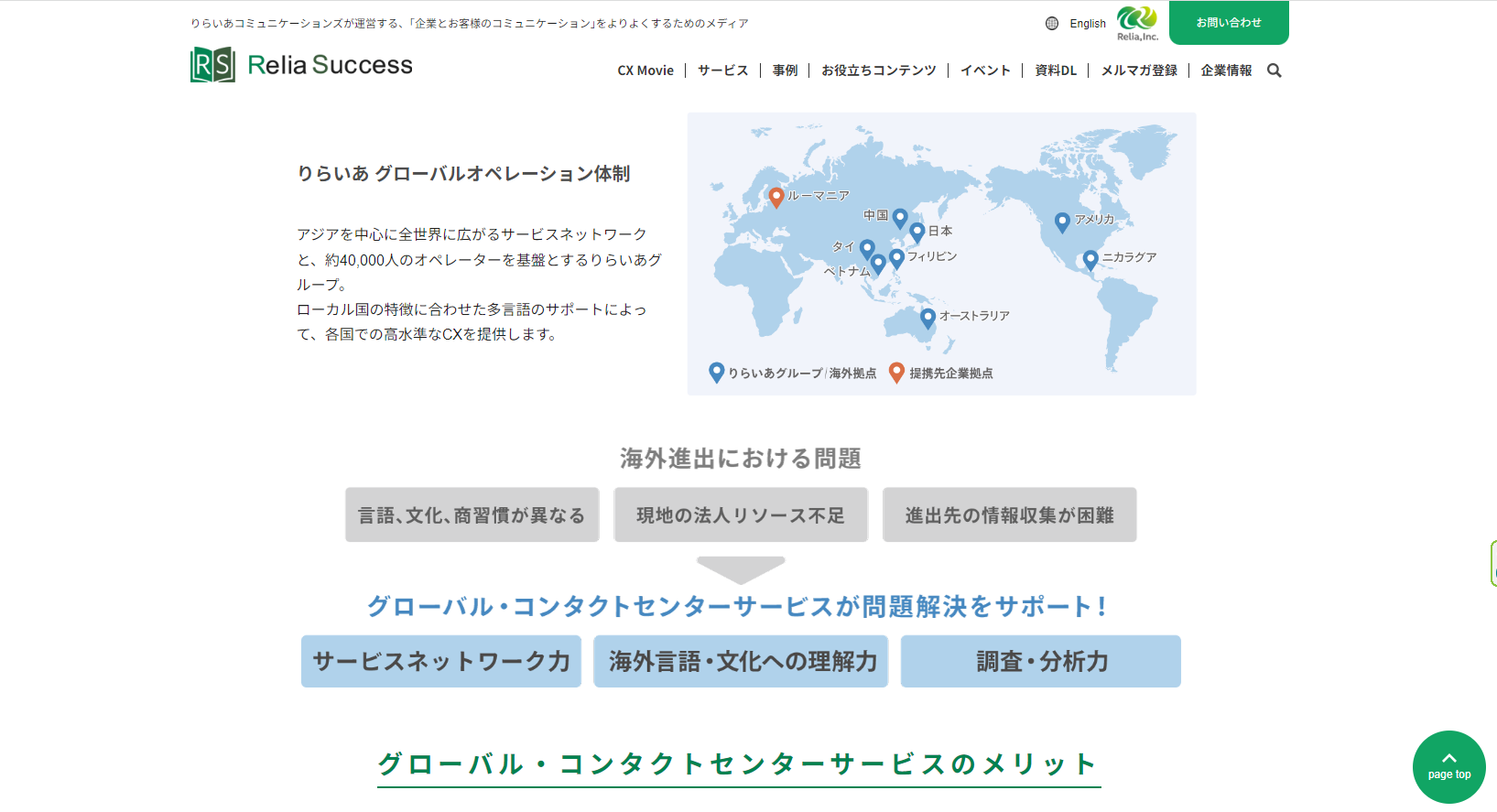
Task: Click the りらいあ グローバルオペレーション体制 heading
Action: coord(463,174)
